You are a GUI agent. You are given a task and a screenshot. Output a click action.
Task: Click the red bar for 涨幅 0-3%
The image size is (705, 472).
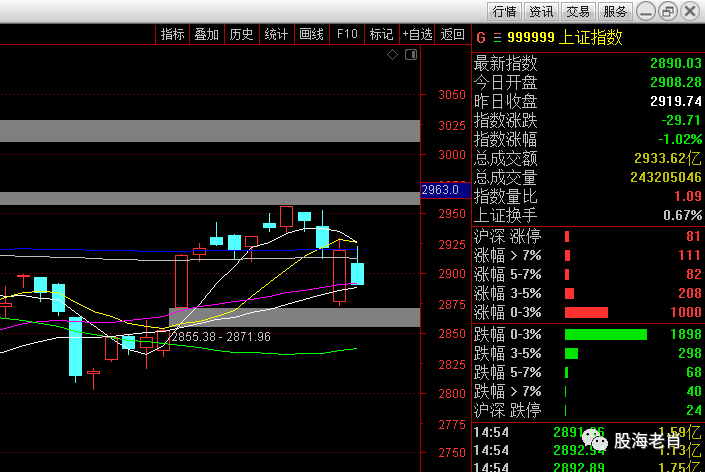[x=586, y=312]
